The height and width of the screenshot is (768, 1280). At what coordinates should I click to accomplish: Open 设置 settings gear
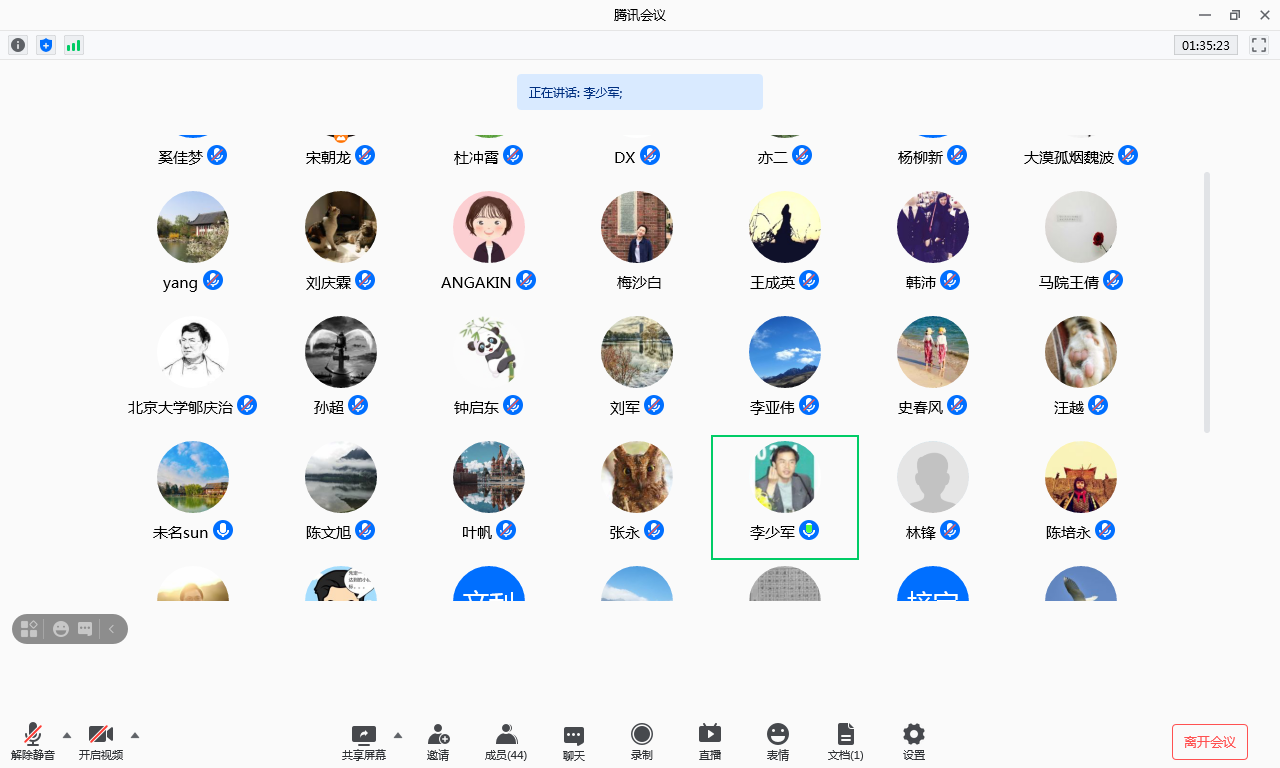pos(913,742)
